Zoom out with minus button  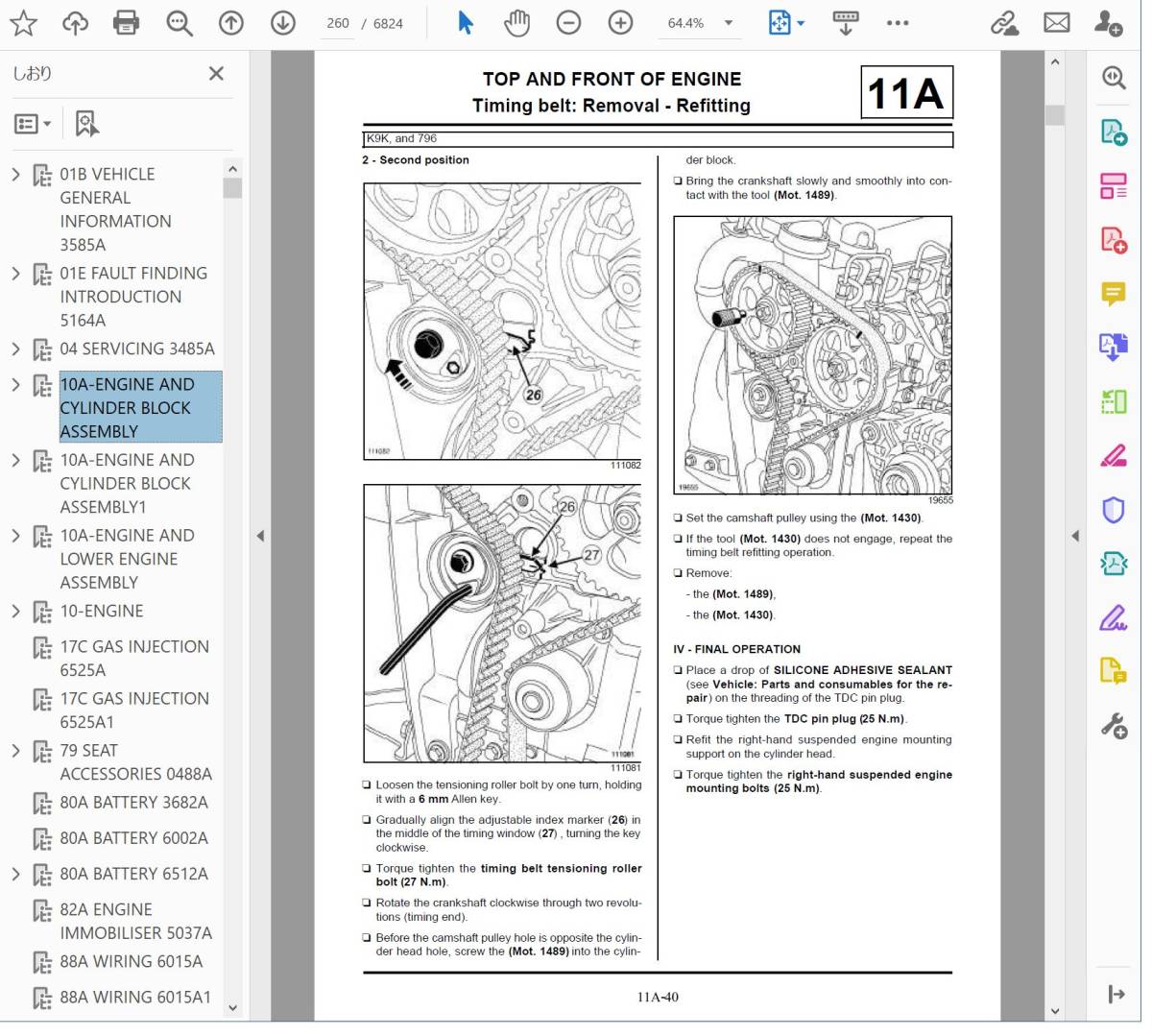pyautogui.click(x=568, y=23)
